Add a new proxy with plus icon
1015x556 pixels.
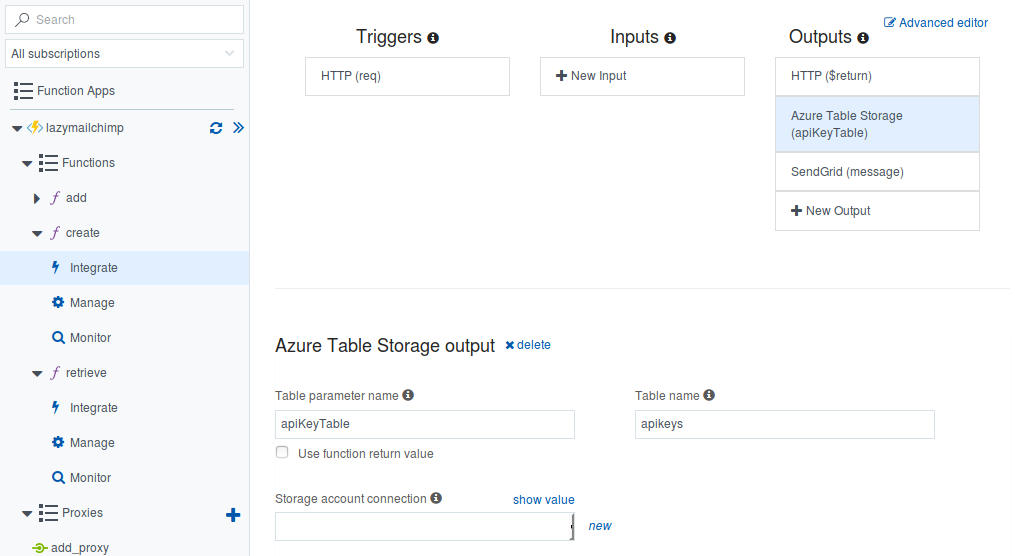(x=233, y=515)
